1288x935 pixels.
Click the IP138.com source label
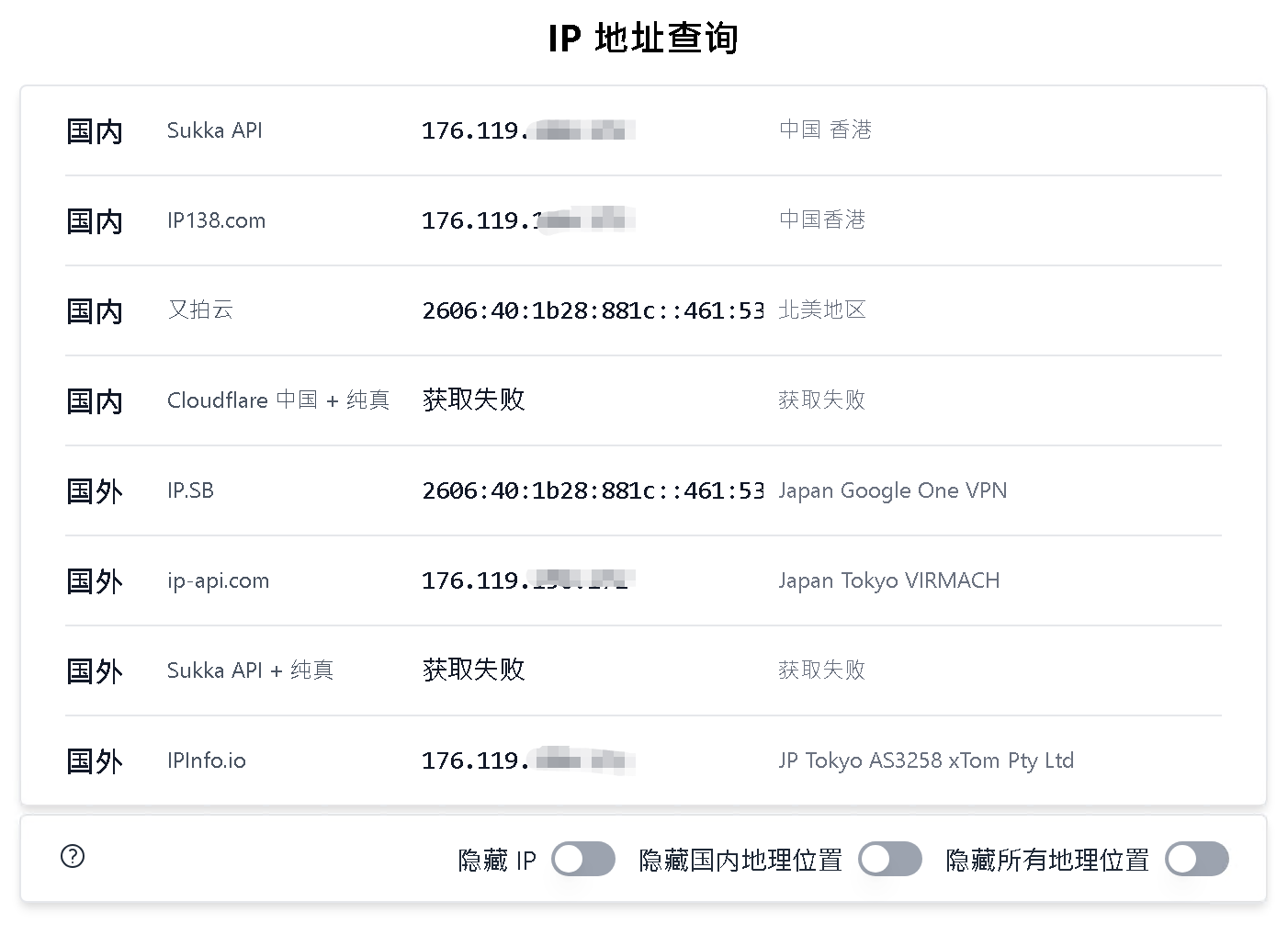(x=216, y=221)
